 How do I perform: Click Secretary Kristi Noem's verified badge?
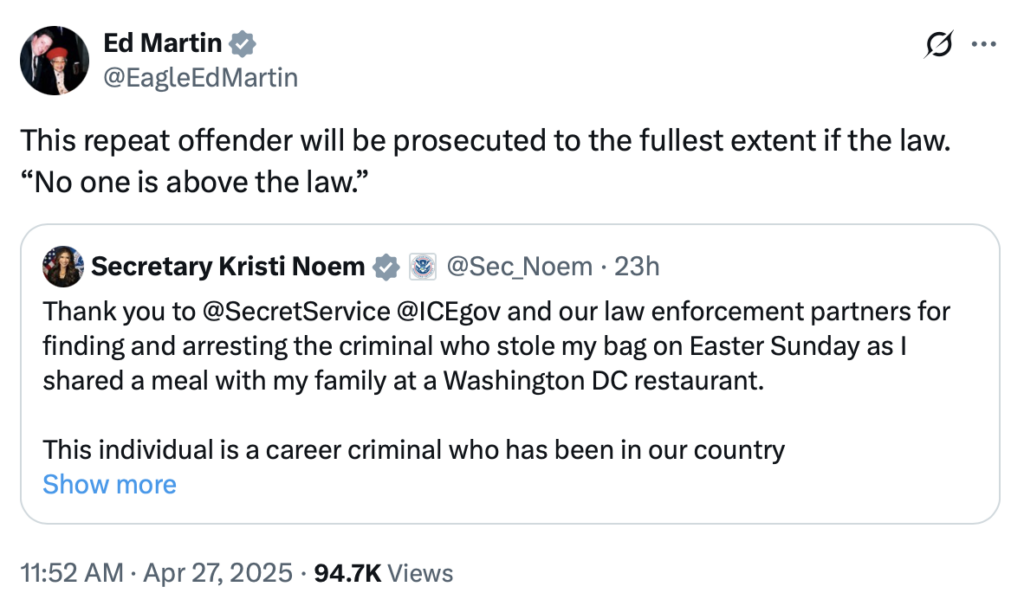coord(386,267)
